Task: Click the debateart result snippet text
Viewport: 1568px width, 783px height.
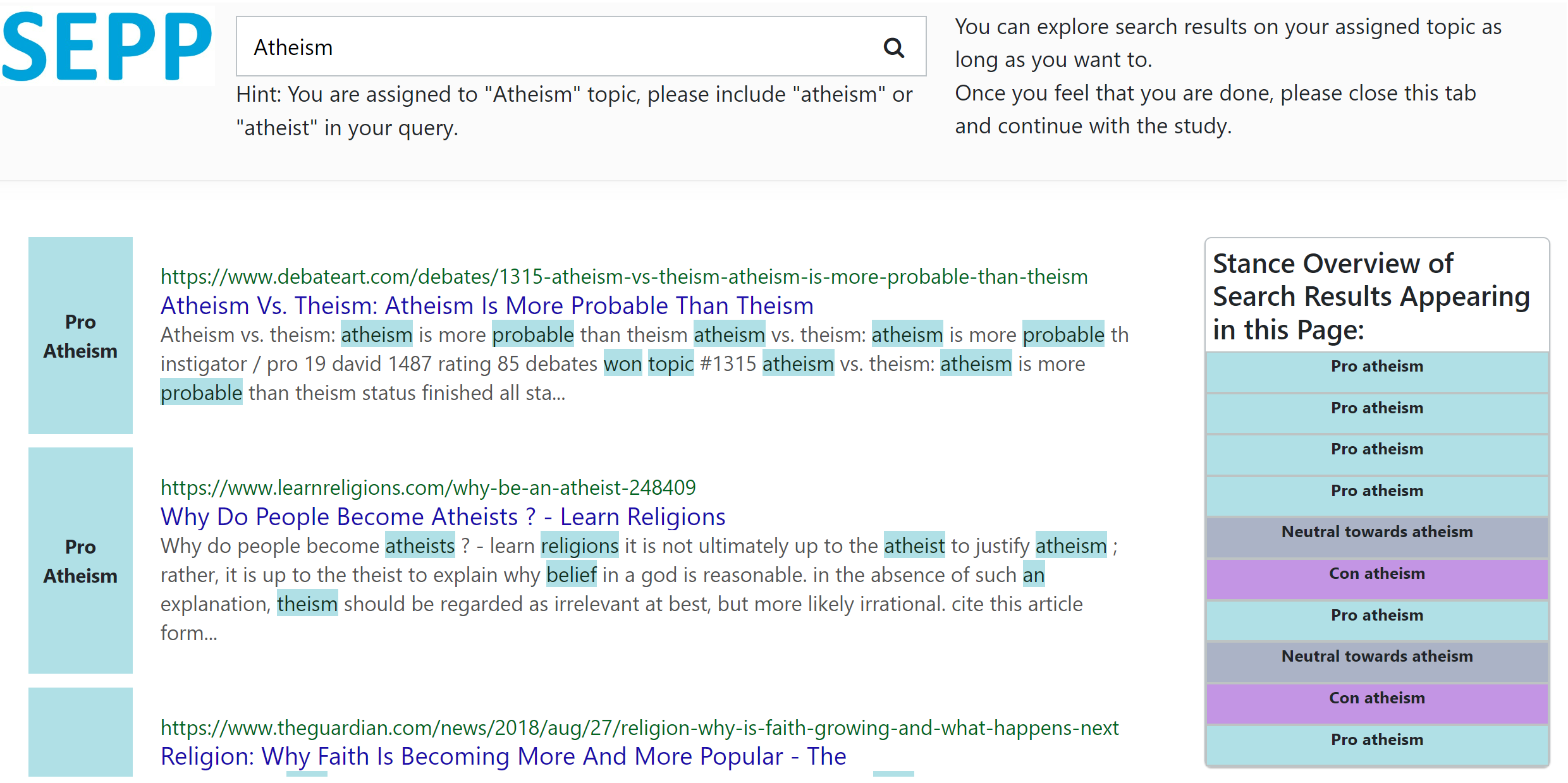Action: tap(644, 364)
